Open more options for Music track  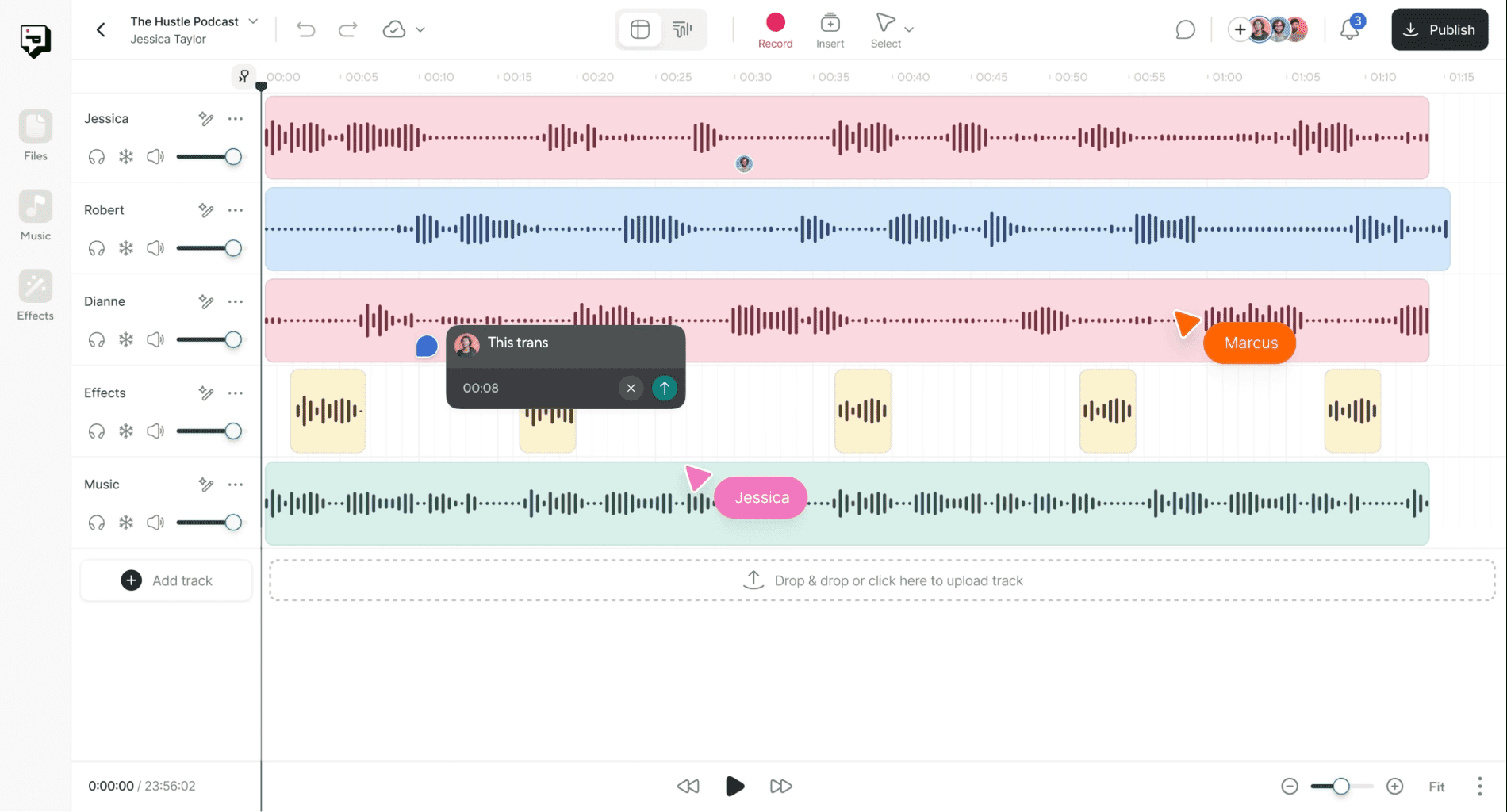pyautogui.click(x=236, y=485)
